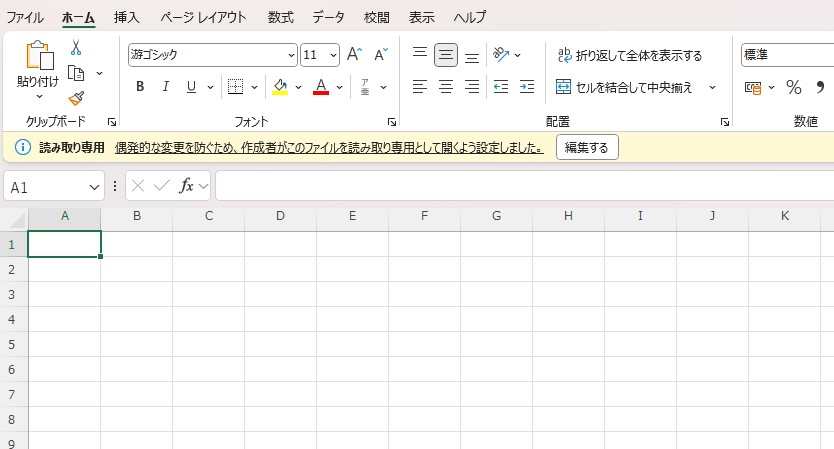Open font color dropdown arrow
This screenshot has height=449, width=834.
[x=339, y=87]
